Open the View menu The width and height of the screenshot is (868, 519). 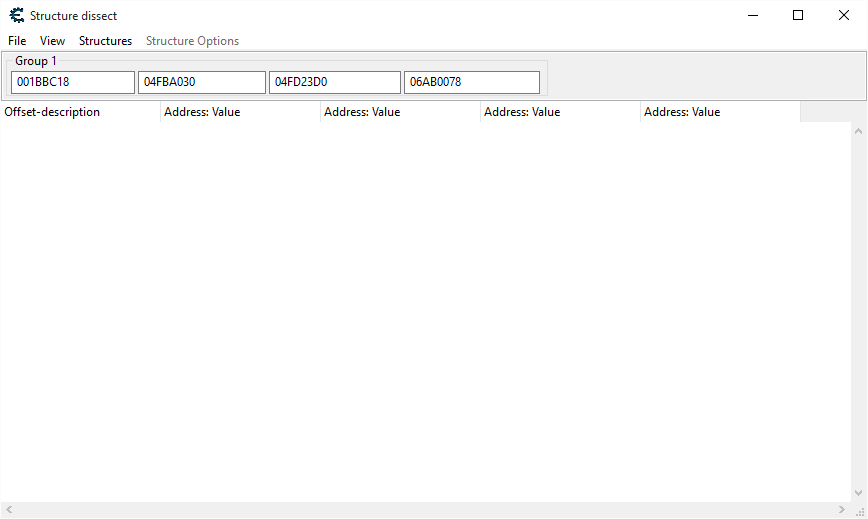coord(52,41)
